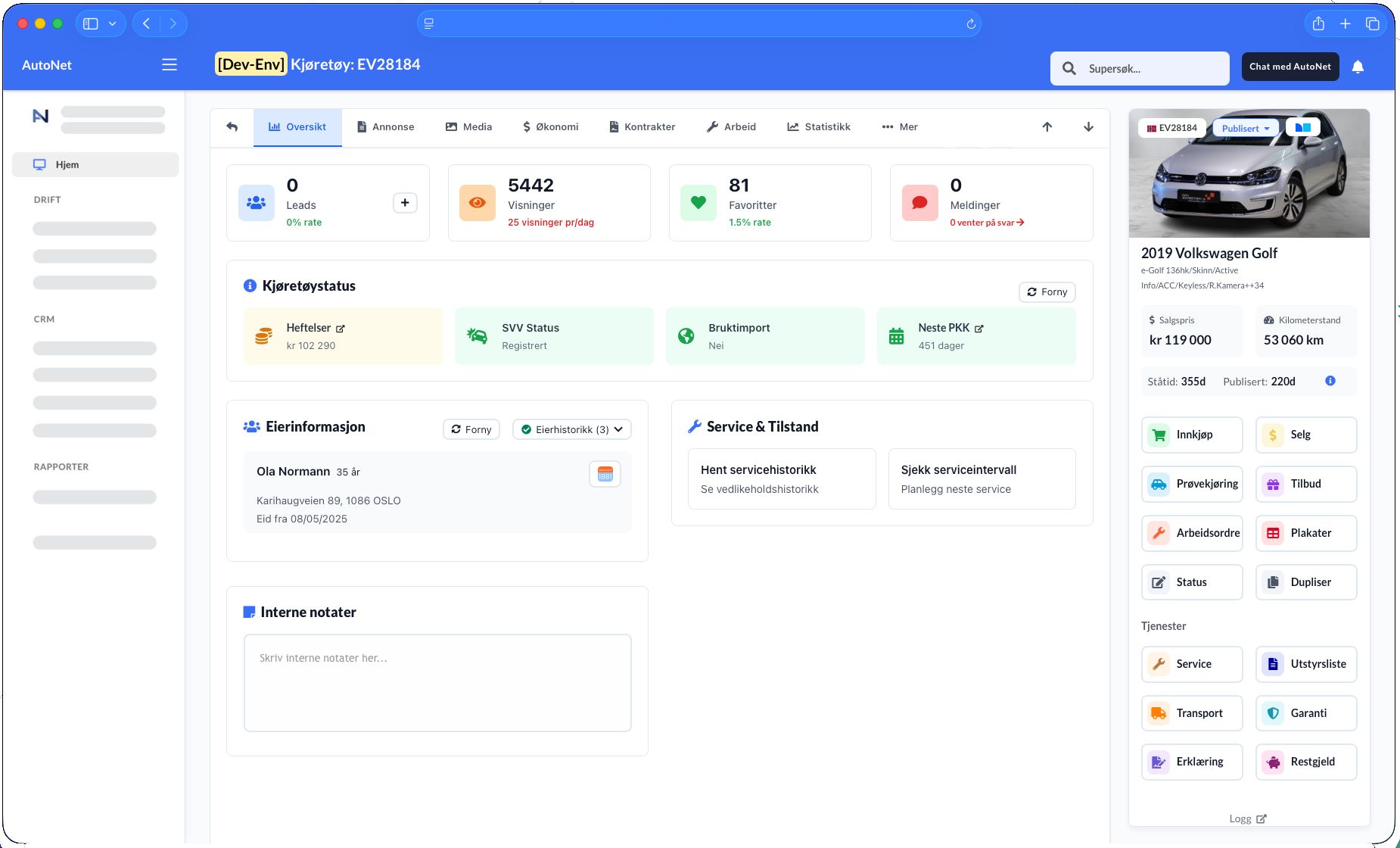Click Forny in the Kjøretøystatus section

(1047, 291)
